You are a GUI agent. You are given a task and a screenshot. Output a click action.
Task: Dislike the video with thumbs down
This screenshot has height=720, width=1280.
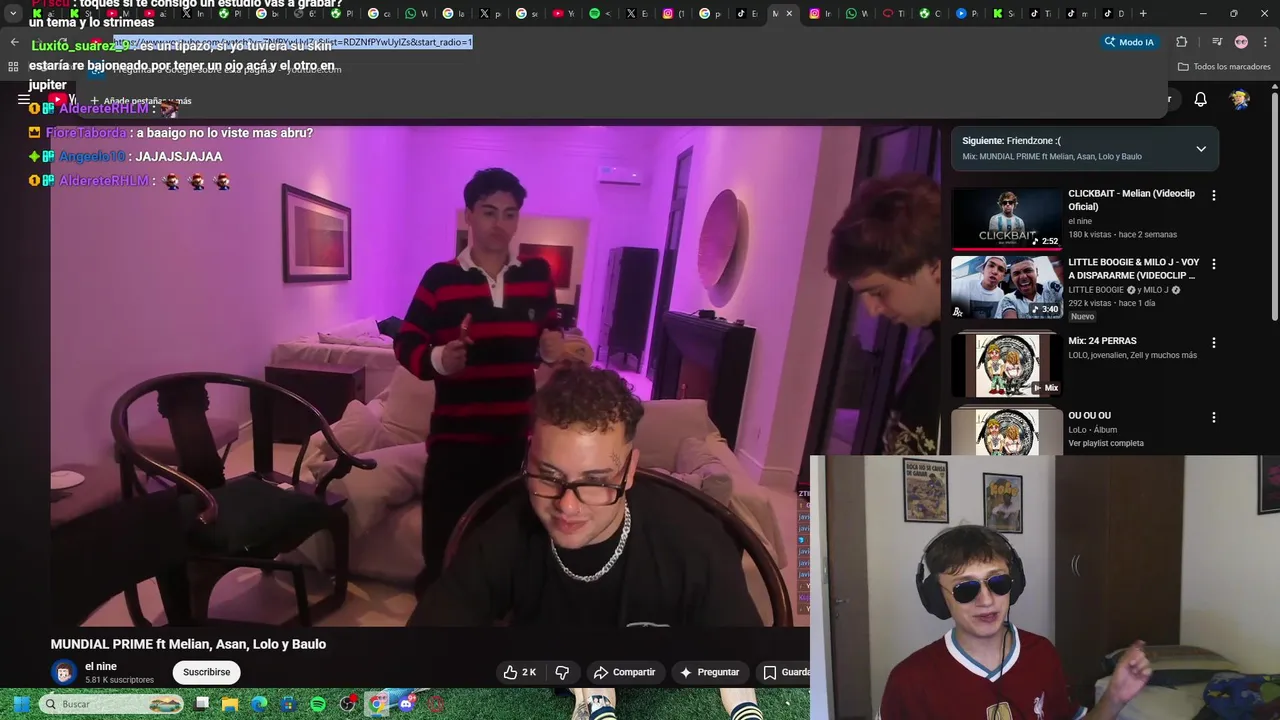pyautogui.click(x=562, y=672)
